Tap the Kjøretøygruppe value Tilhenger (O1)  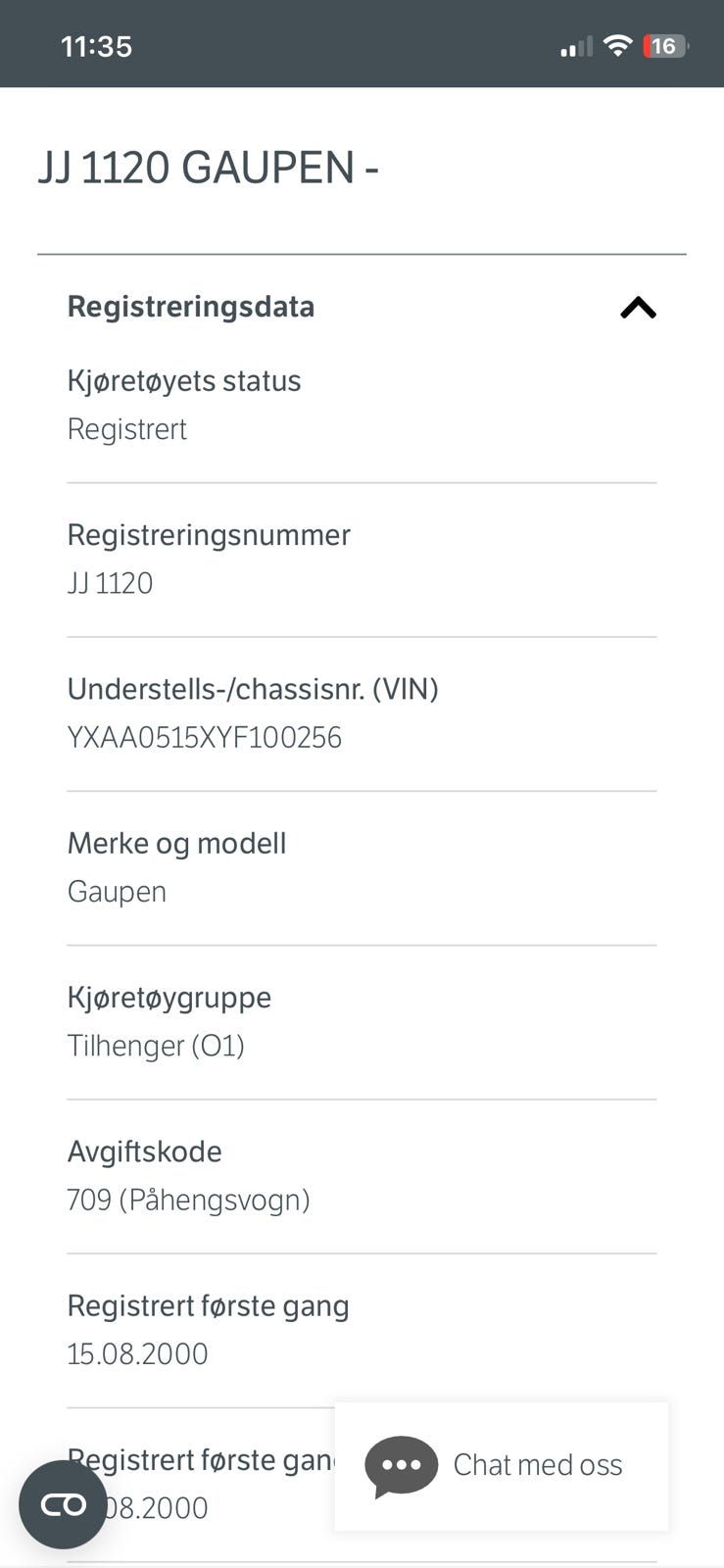click(156, 1046)
